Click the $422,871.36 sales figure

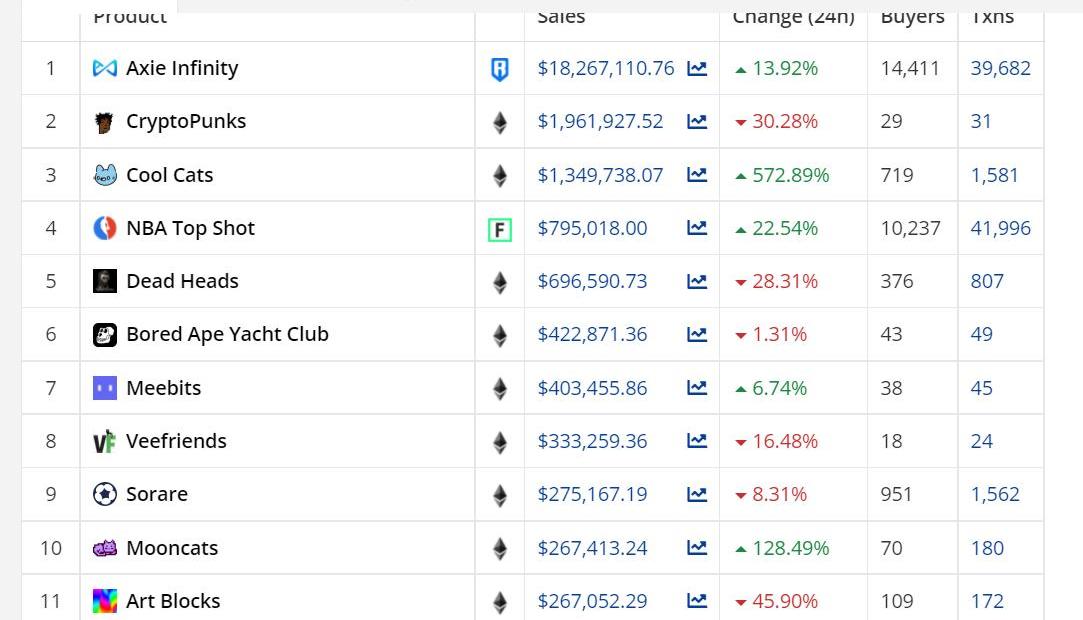pyautogui.click(x=593, y=334)
